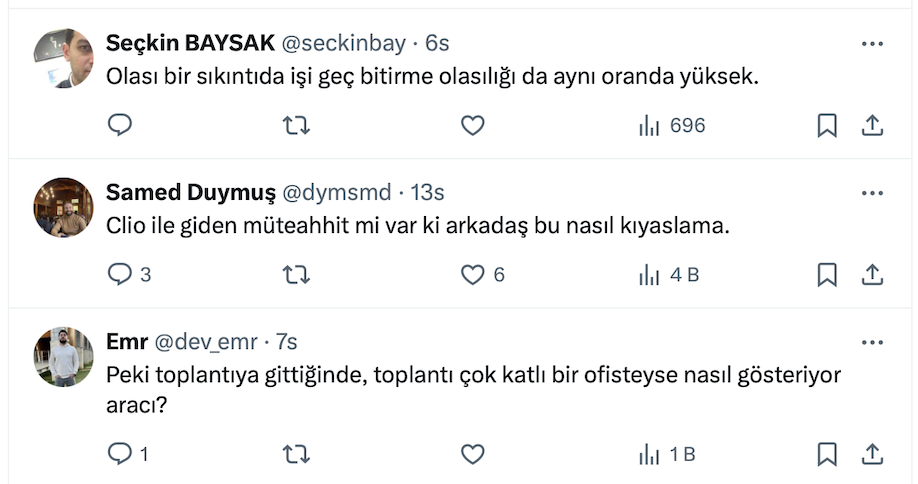Share Emr's tweet
Image resolution: width=918 pixels, height=484 pixels.
click(872, 454)
